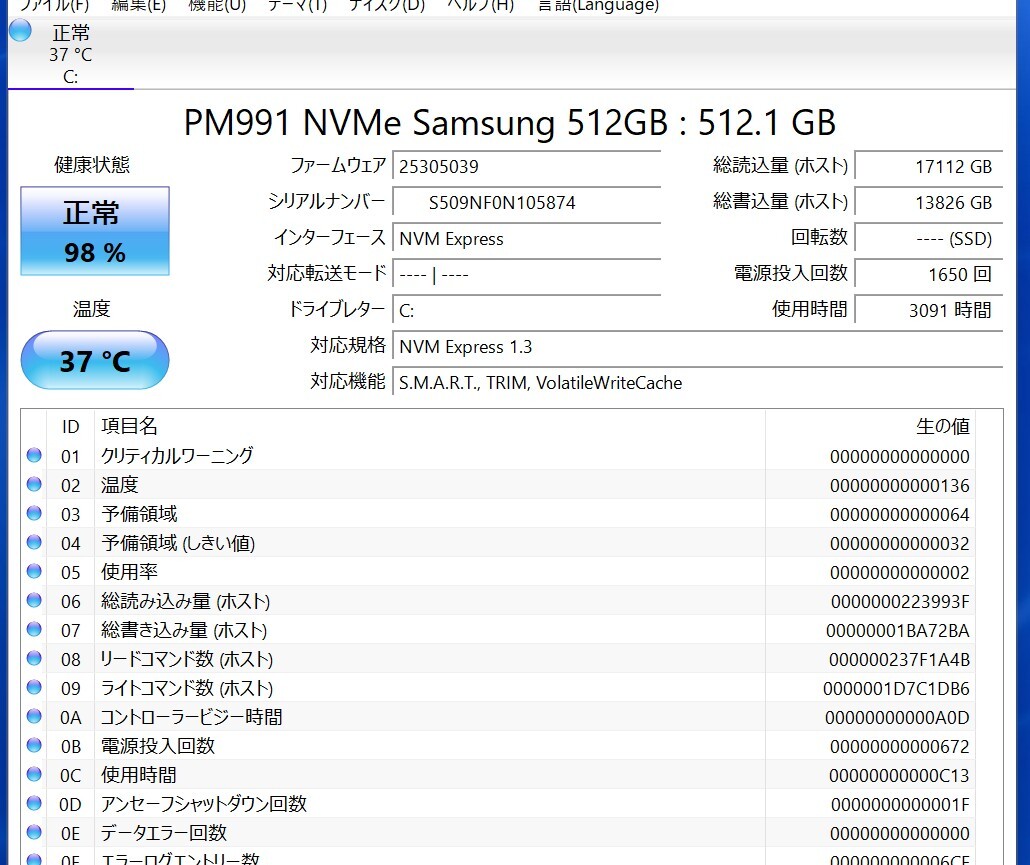Click the status circle for 04 予備領域 (しきい値)
Viewport: 1030px width, 865px height.
pyautogui.click(x=34, y=542)
